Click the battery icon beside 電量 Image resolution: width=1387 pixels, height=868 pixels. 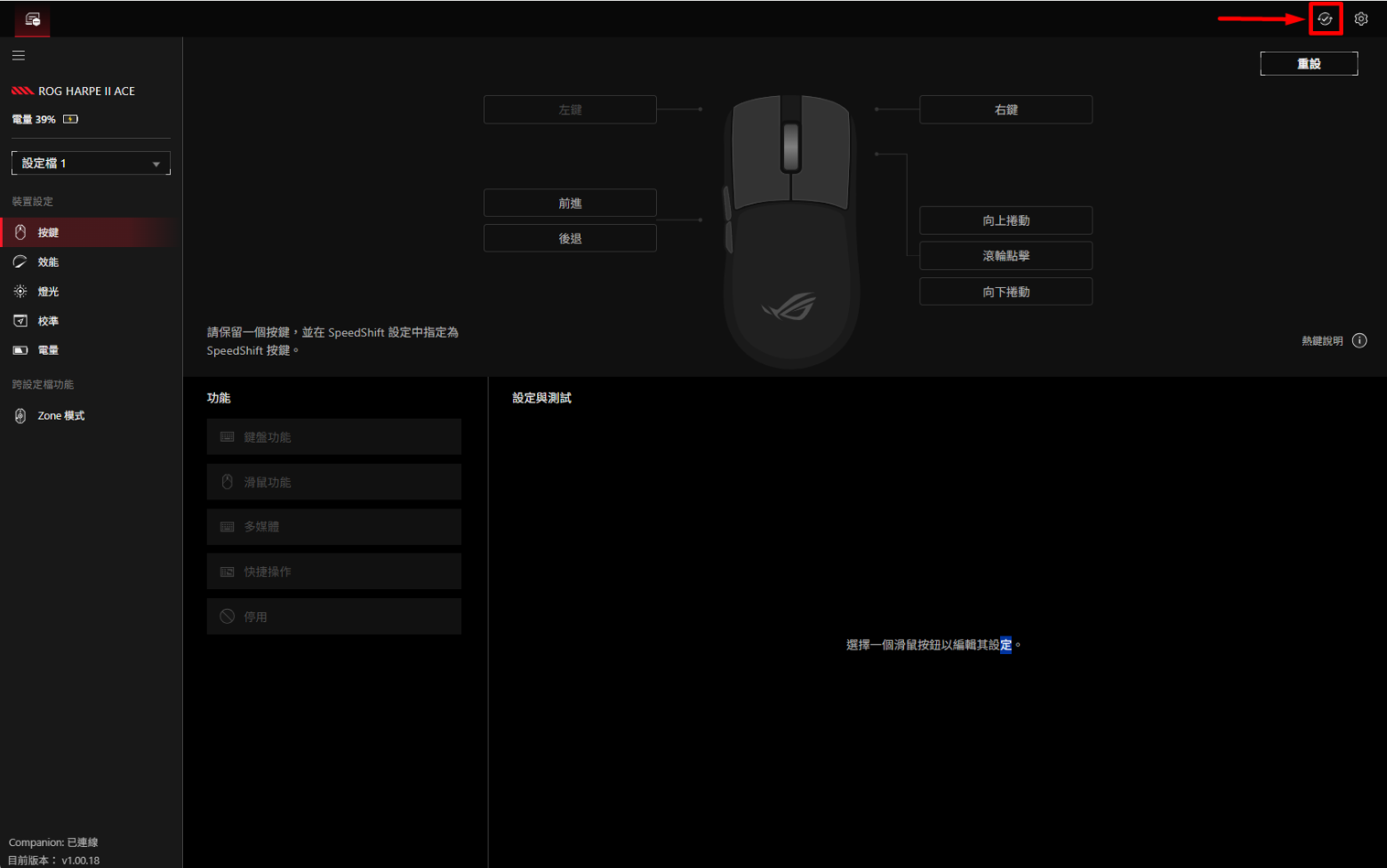coord(20,350)
